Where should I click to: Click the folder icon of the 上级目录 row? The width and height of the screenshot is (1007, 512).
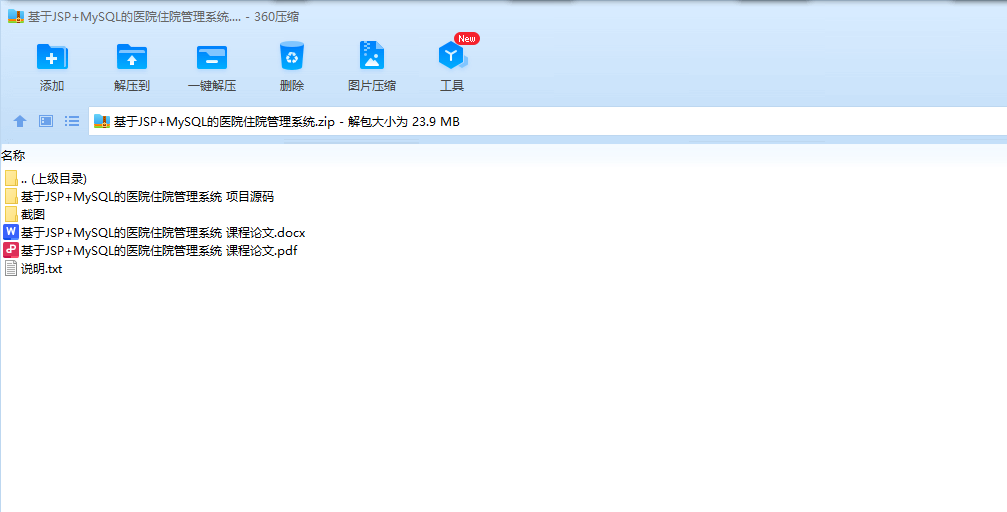[11, 178]
